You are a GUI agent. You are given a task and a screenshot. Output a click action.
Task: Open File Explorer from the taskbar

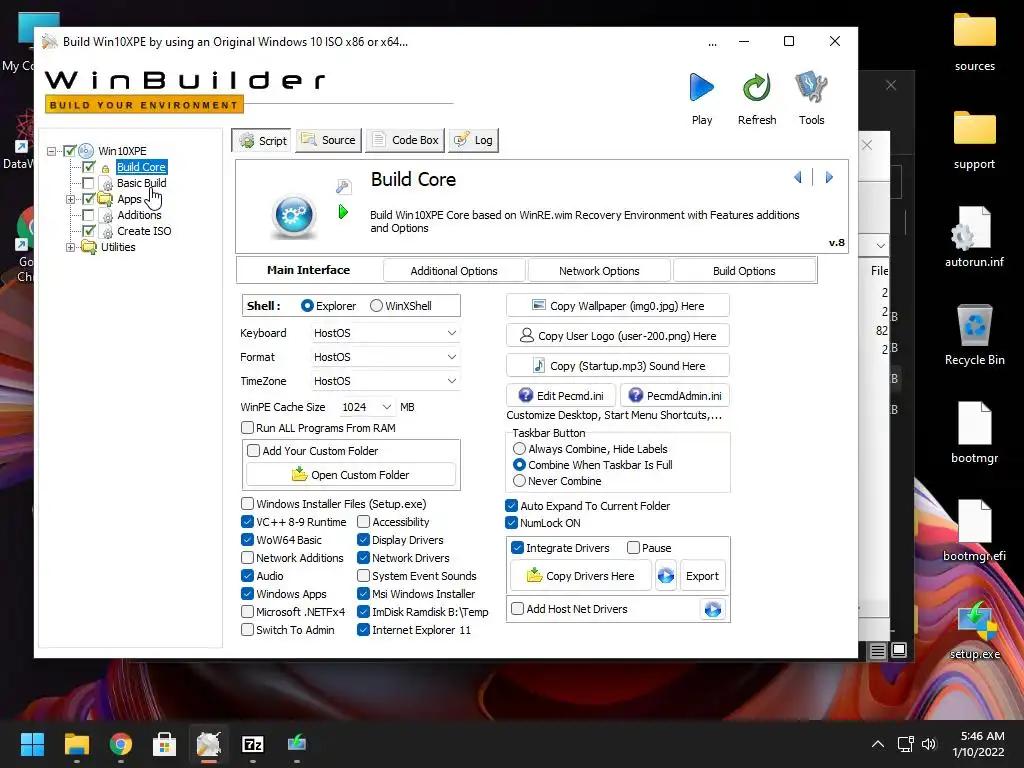coord(76,744)
